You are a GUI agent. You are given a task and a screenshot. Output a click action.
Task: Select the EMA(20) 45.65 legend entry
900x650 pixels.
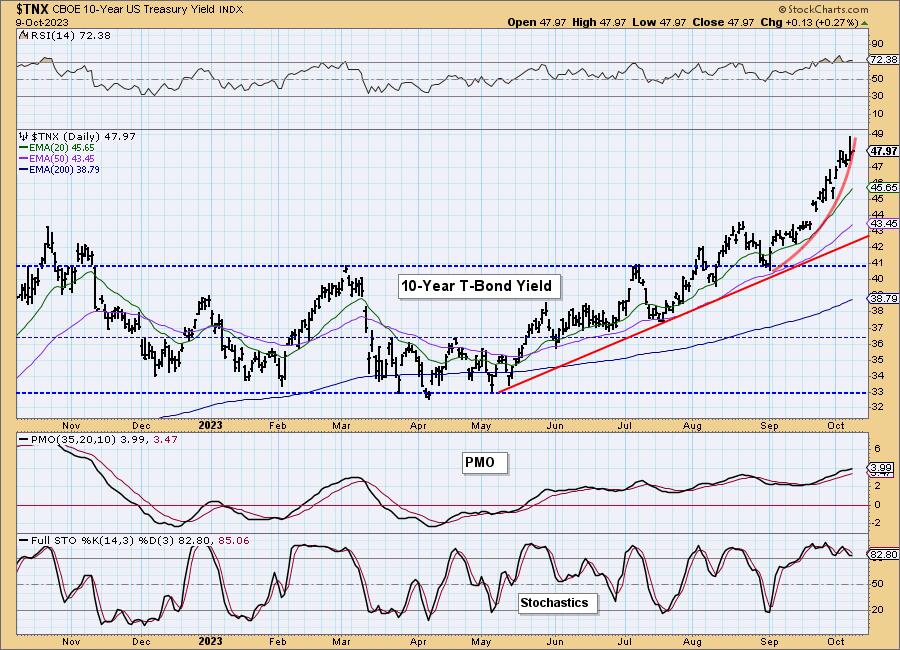[x=56, y=148]
